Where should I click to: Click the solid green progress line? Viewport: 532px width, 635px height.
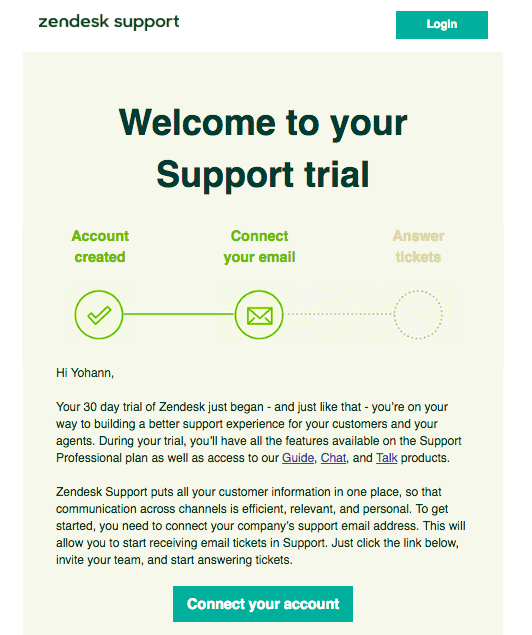click(x=179, y=314)
